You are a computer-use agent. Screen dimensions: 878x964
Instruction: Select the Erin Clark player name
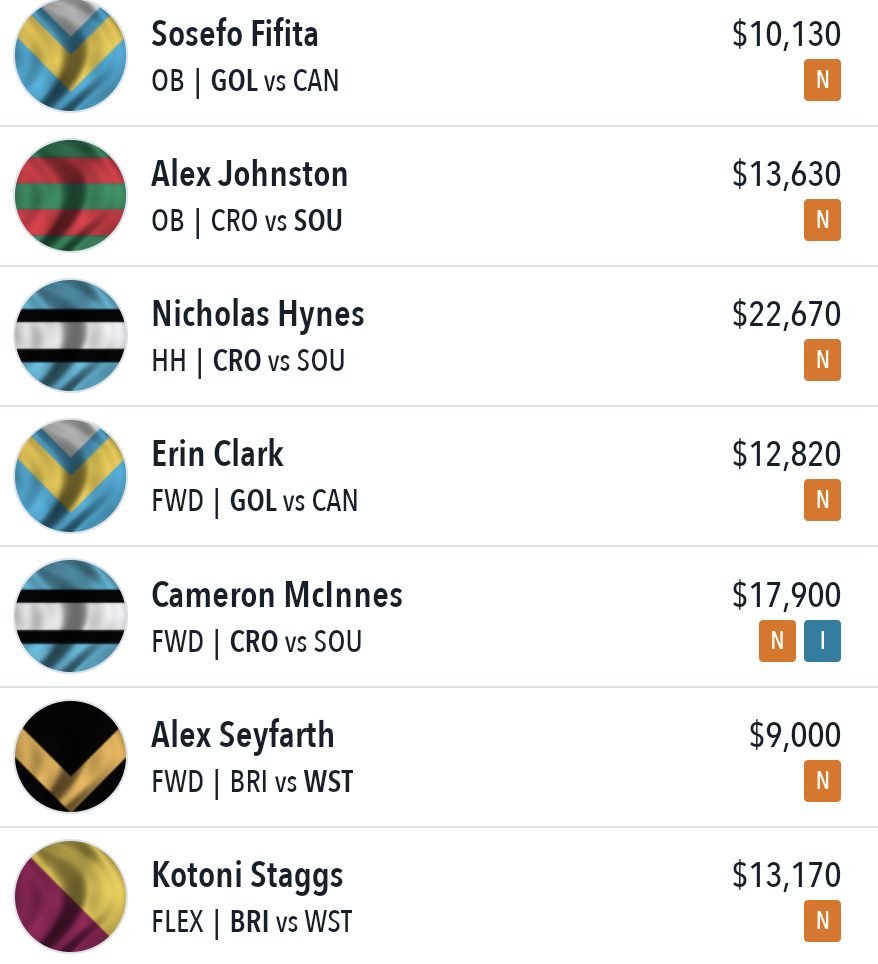point(218,454)
